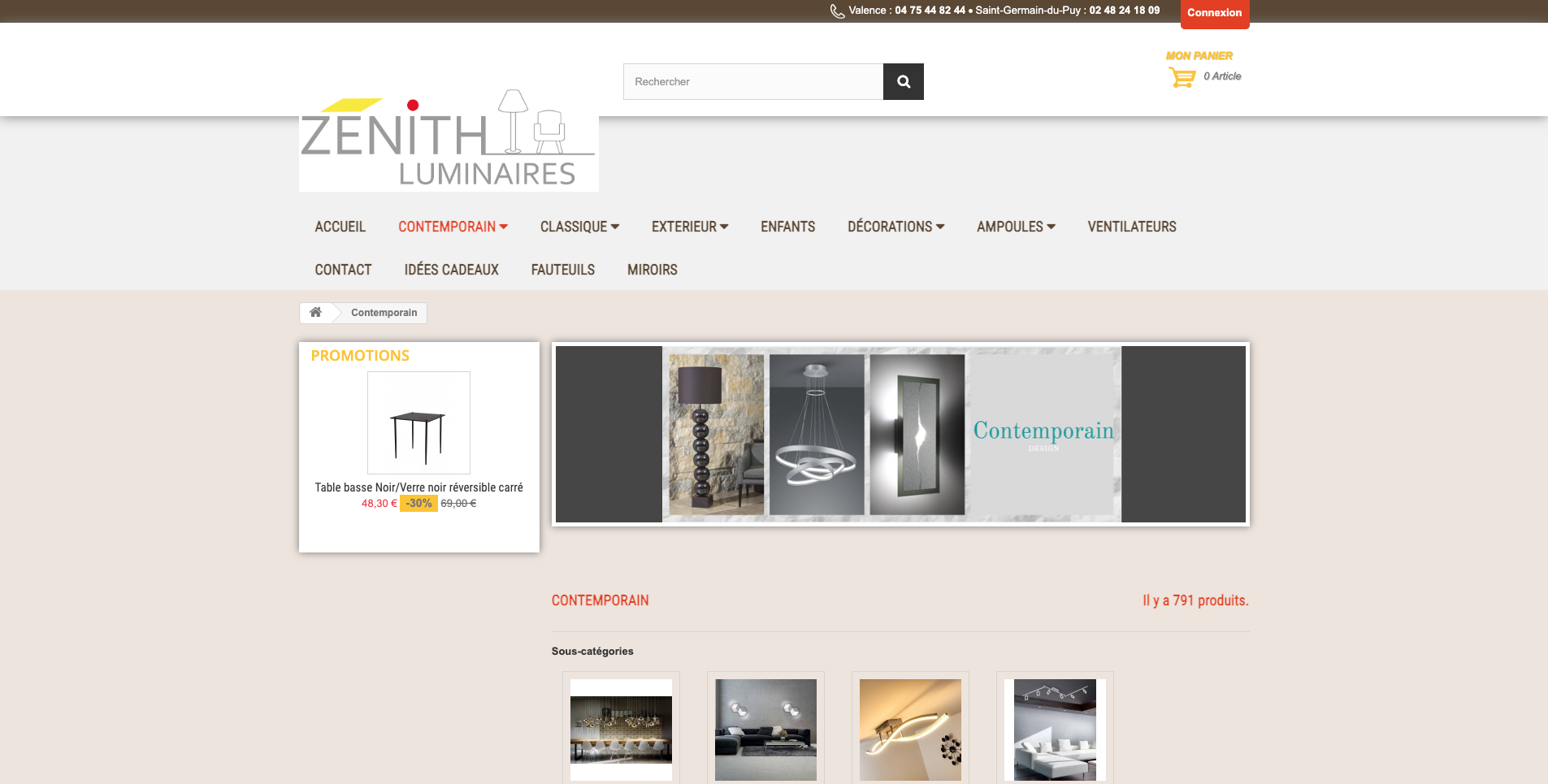Open the Idées Cadeaux category
1548x784 pixels.
pyautogui.click(x=451, y=270)
